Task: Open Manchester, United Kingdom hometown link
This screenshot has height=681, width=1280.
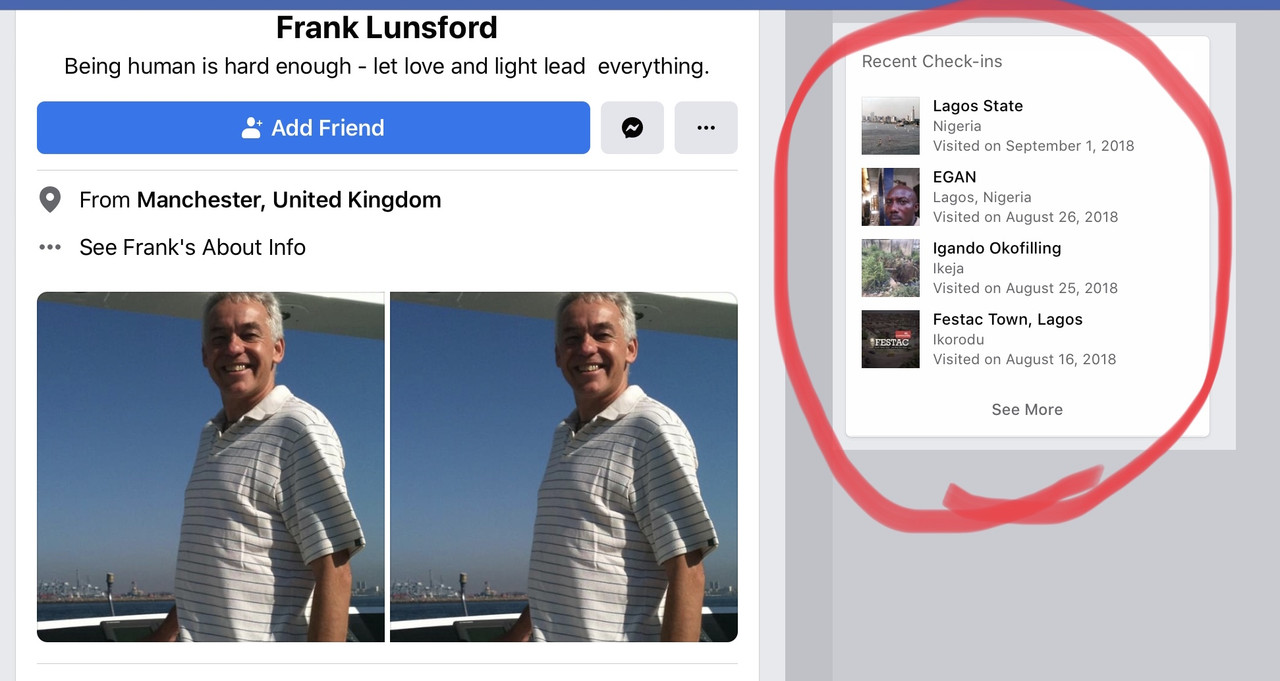Action: (x=289, y=200)
